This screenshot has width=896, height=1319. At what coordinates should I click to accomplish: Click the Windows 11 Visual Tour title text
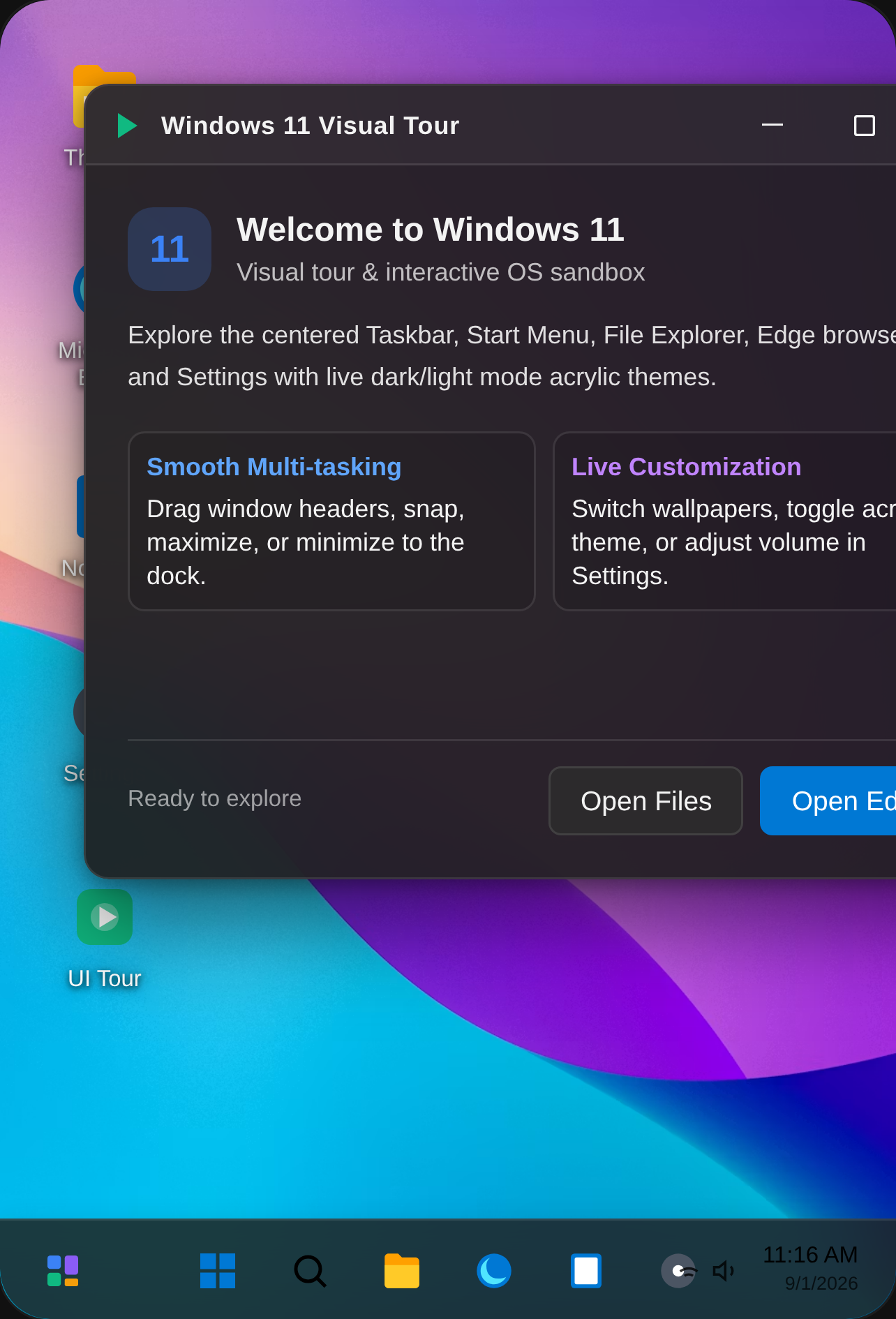[311, 126]
